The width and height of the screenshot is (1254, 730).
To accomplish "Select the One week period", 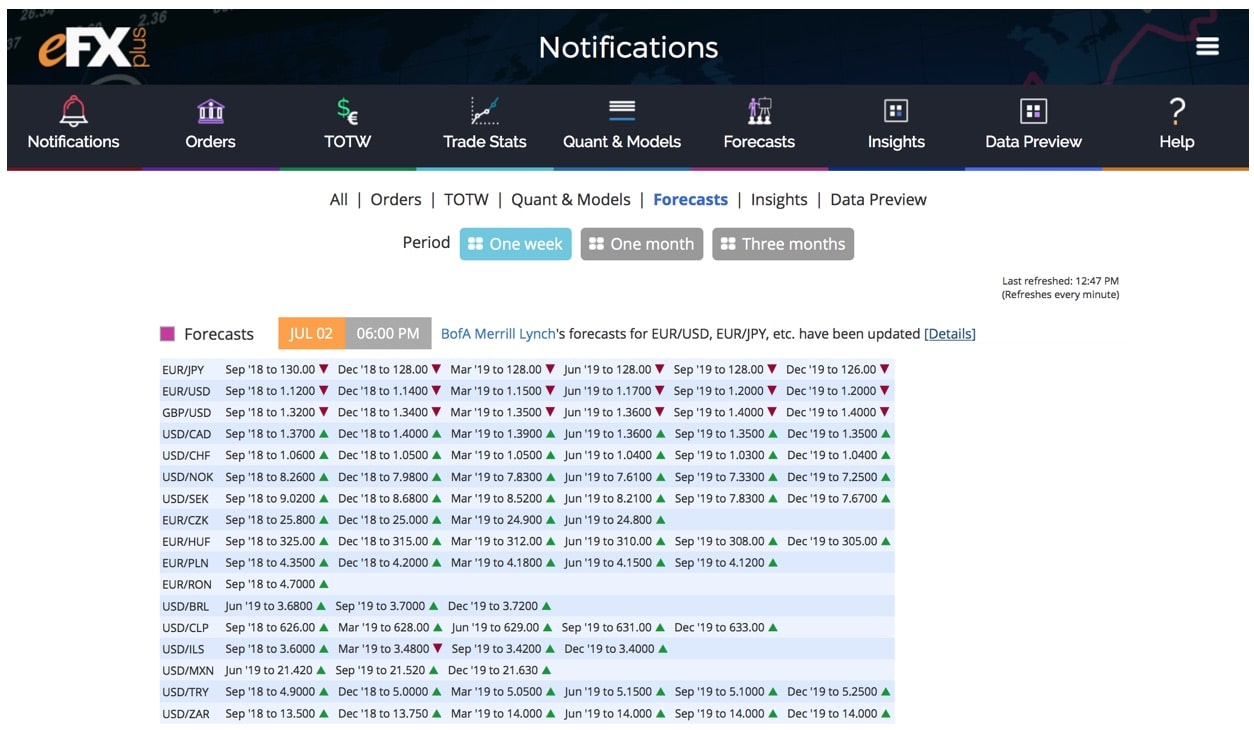I will [x=516, y=244].
